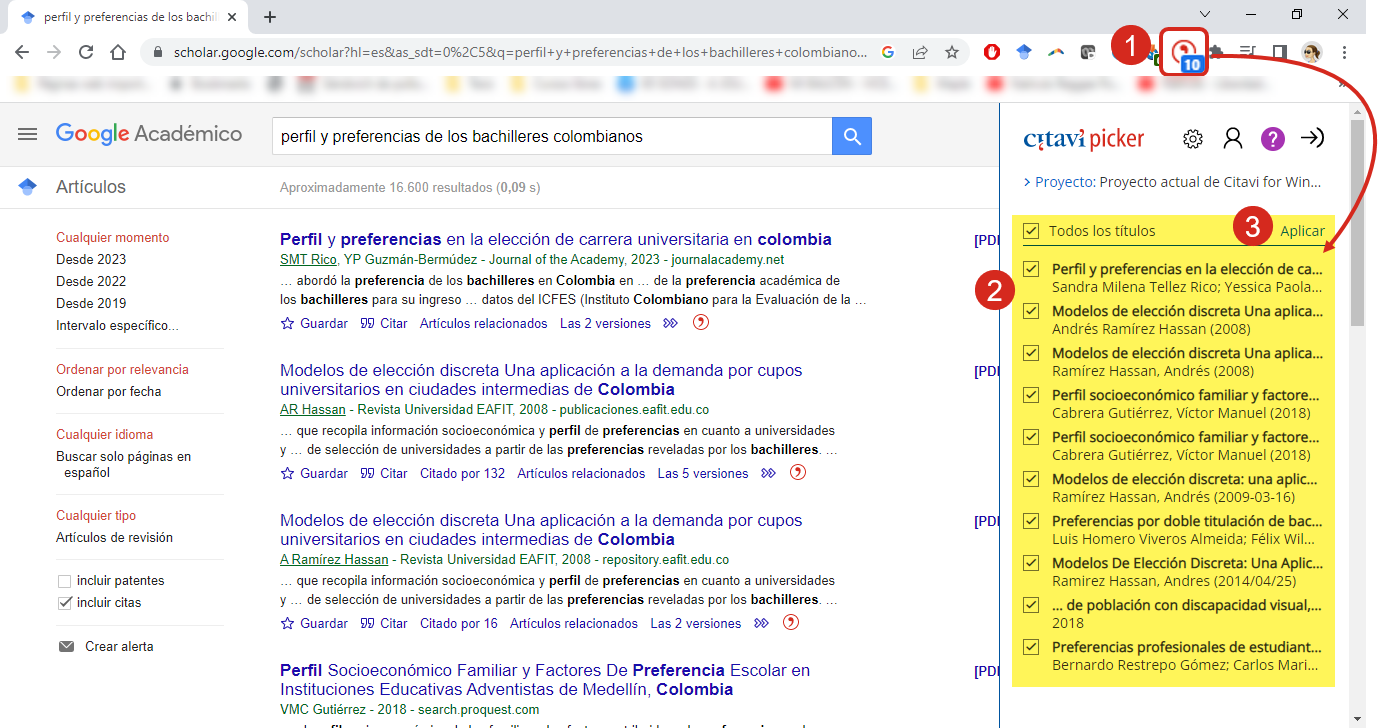Click Aplicar in Citavi Picker
This screenshot has height=728, width=1379.
(x=1302, y=231)
